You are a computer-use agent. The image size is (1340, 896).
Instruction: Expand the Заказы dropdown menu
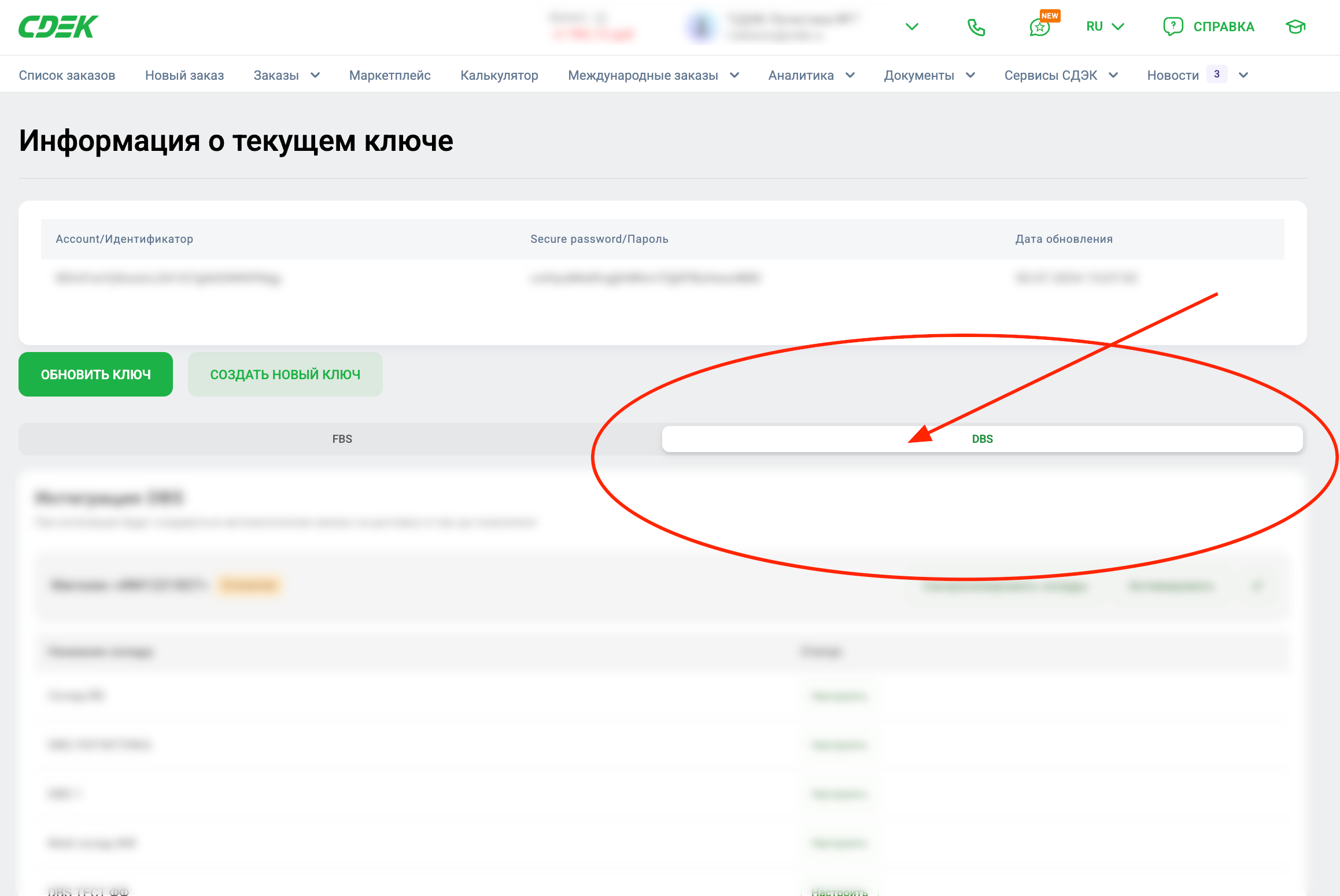(x=286, y=75)
